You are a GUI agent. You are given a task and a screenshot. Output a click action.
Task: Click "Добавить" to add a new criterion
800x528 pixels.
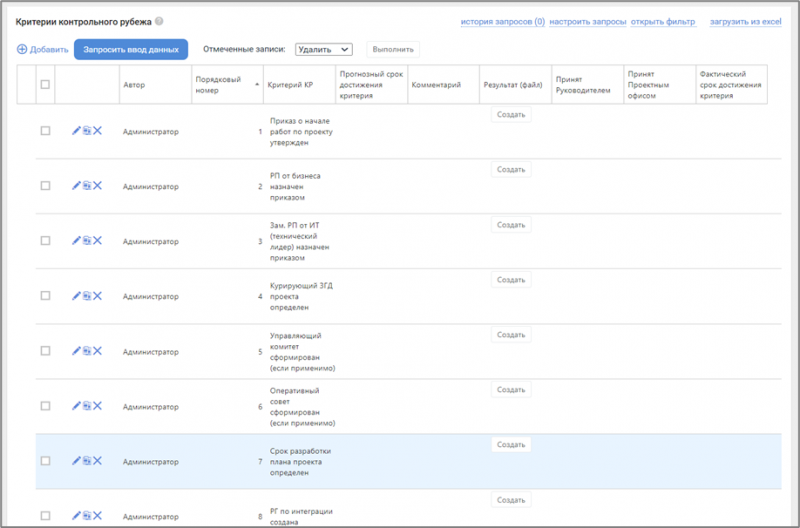[43, 49]
